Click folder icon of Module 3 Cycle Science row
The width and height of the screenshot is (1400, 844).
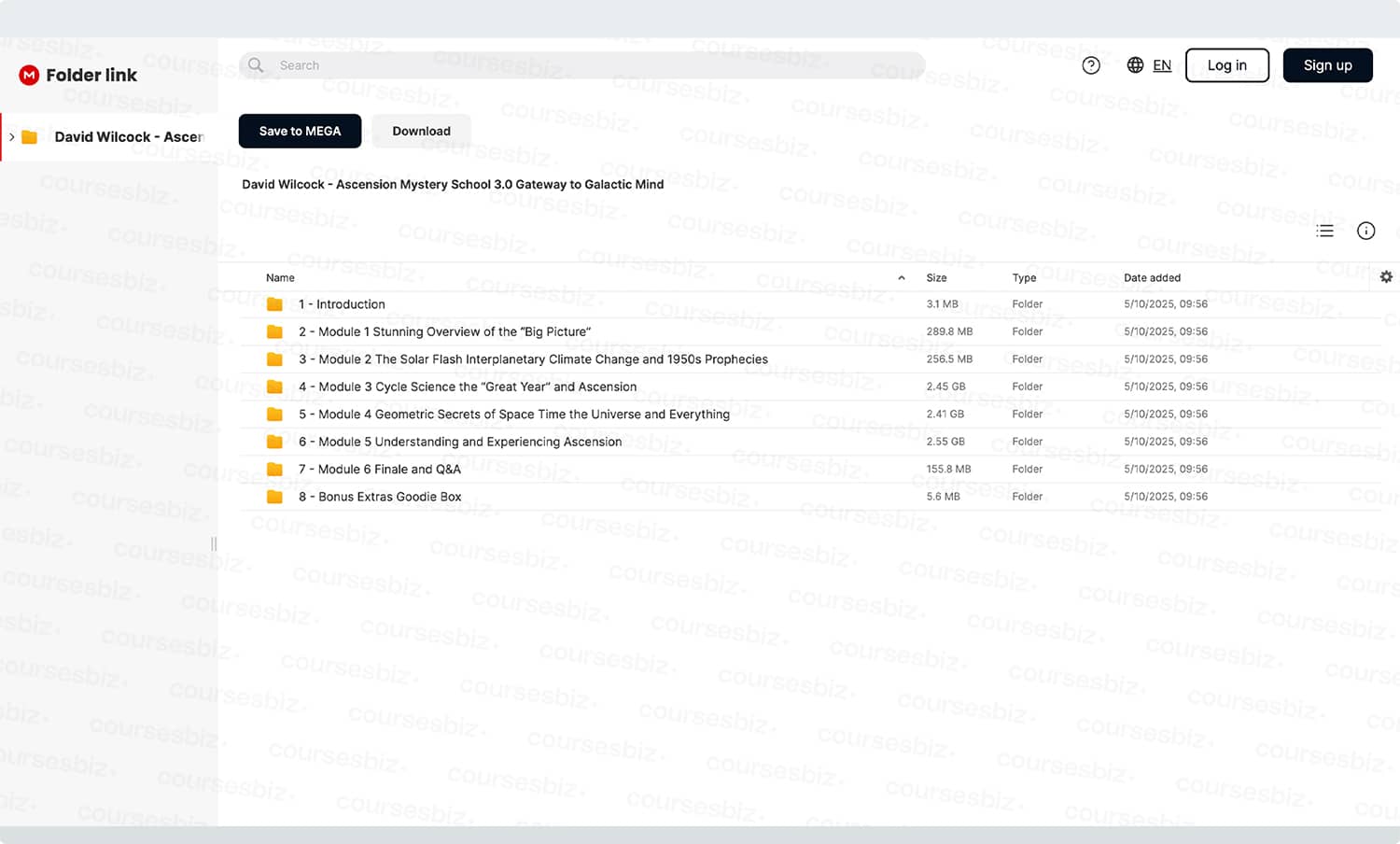point(274,387)
